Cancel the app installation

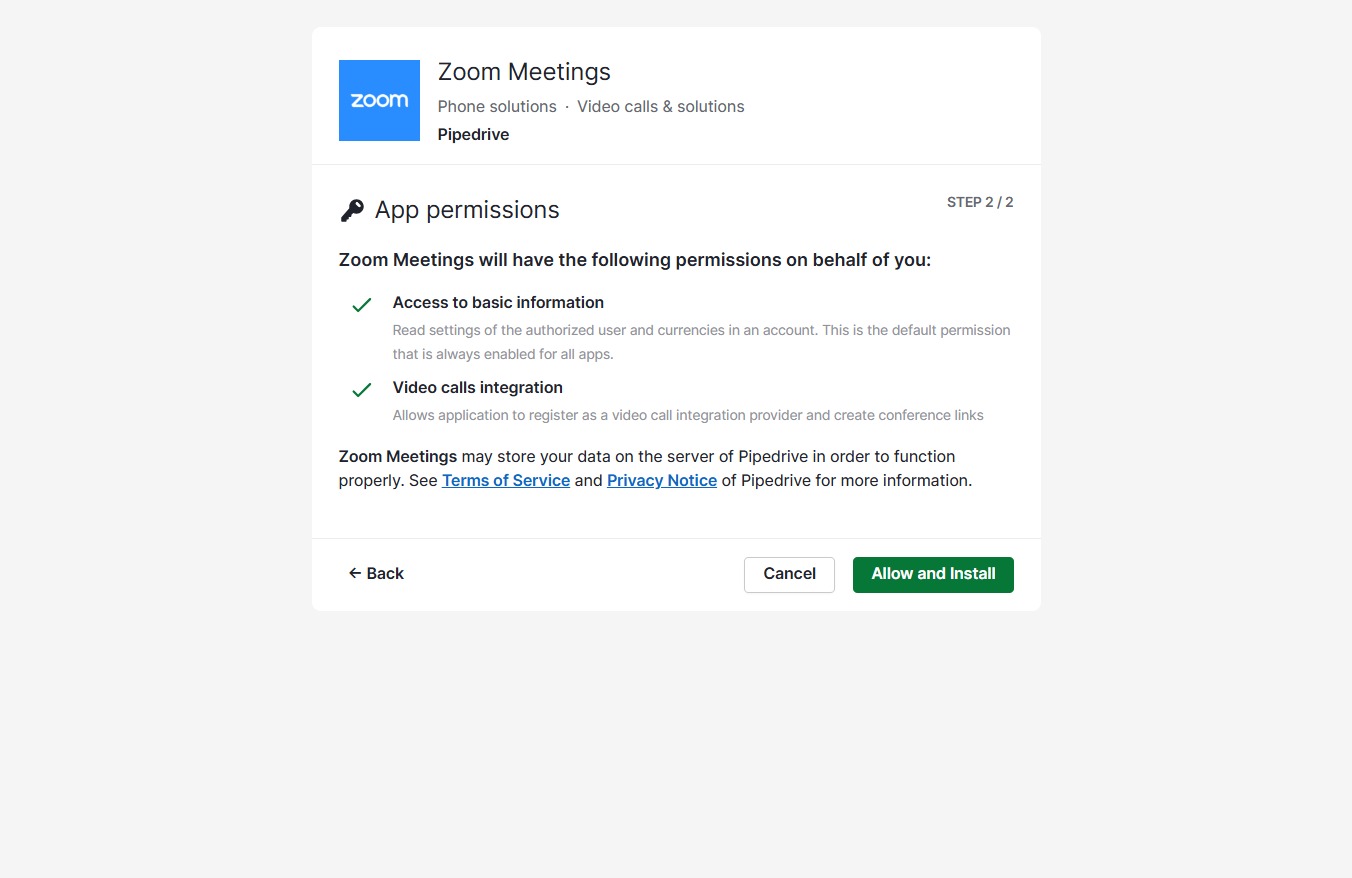click(789, 574)
